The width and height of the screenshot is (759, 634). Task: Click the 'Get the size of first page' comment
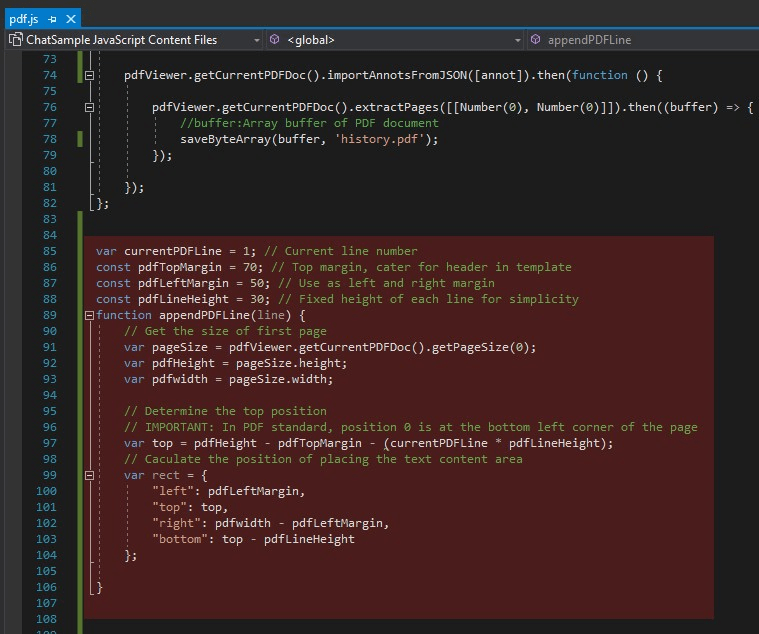click(225, 331)
